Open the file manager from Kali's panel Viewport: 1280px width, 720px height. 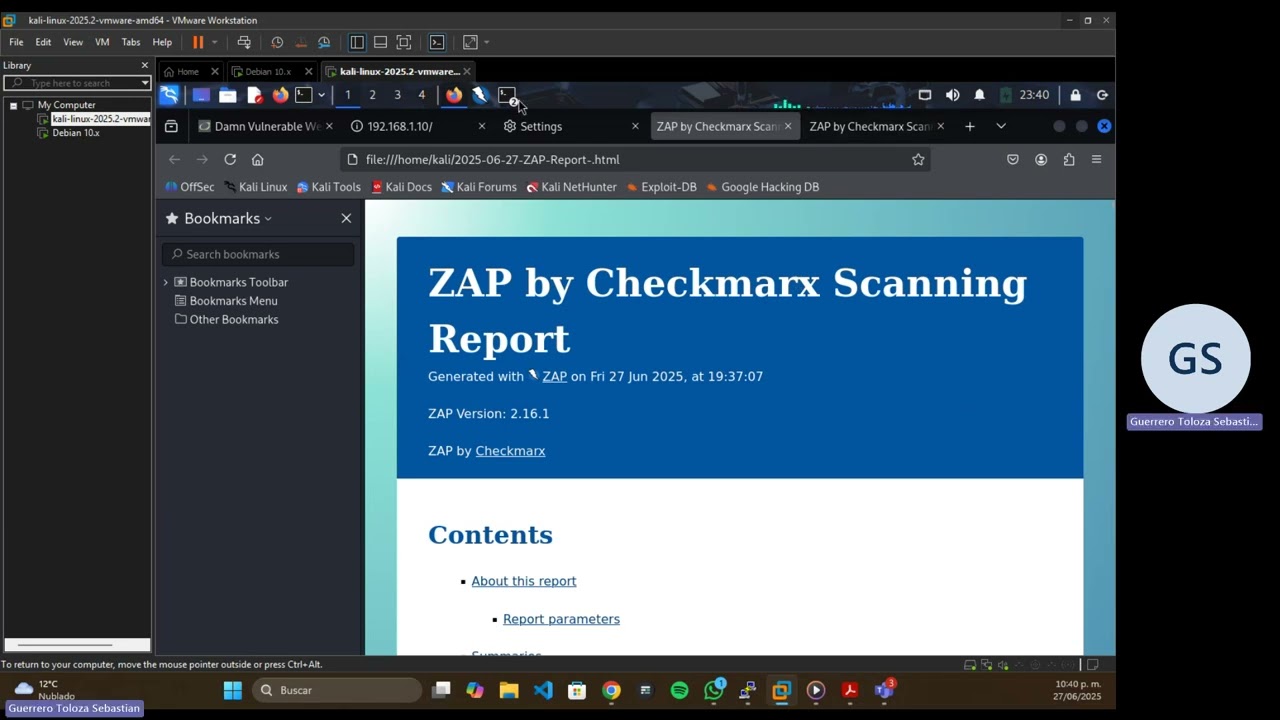click(x=228, y=95)
